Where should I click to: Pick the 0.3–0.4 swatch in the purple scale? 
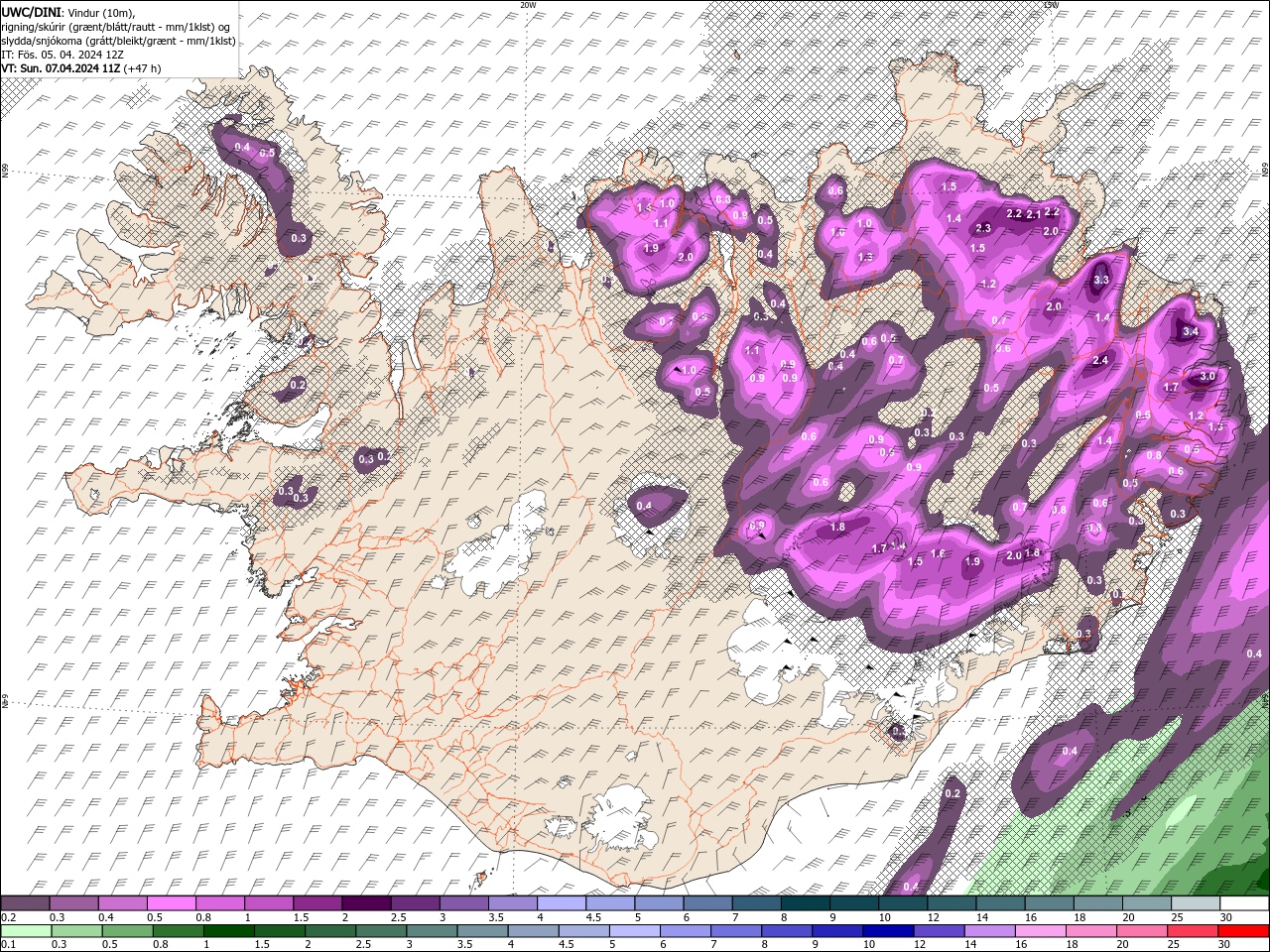tap(73, 903)
